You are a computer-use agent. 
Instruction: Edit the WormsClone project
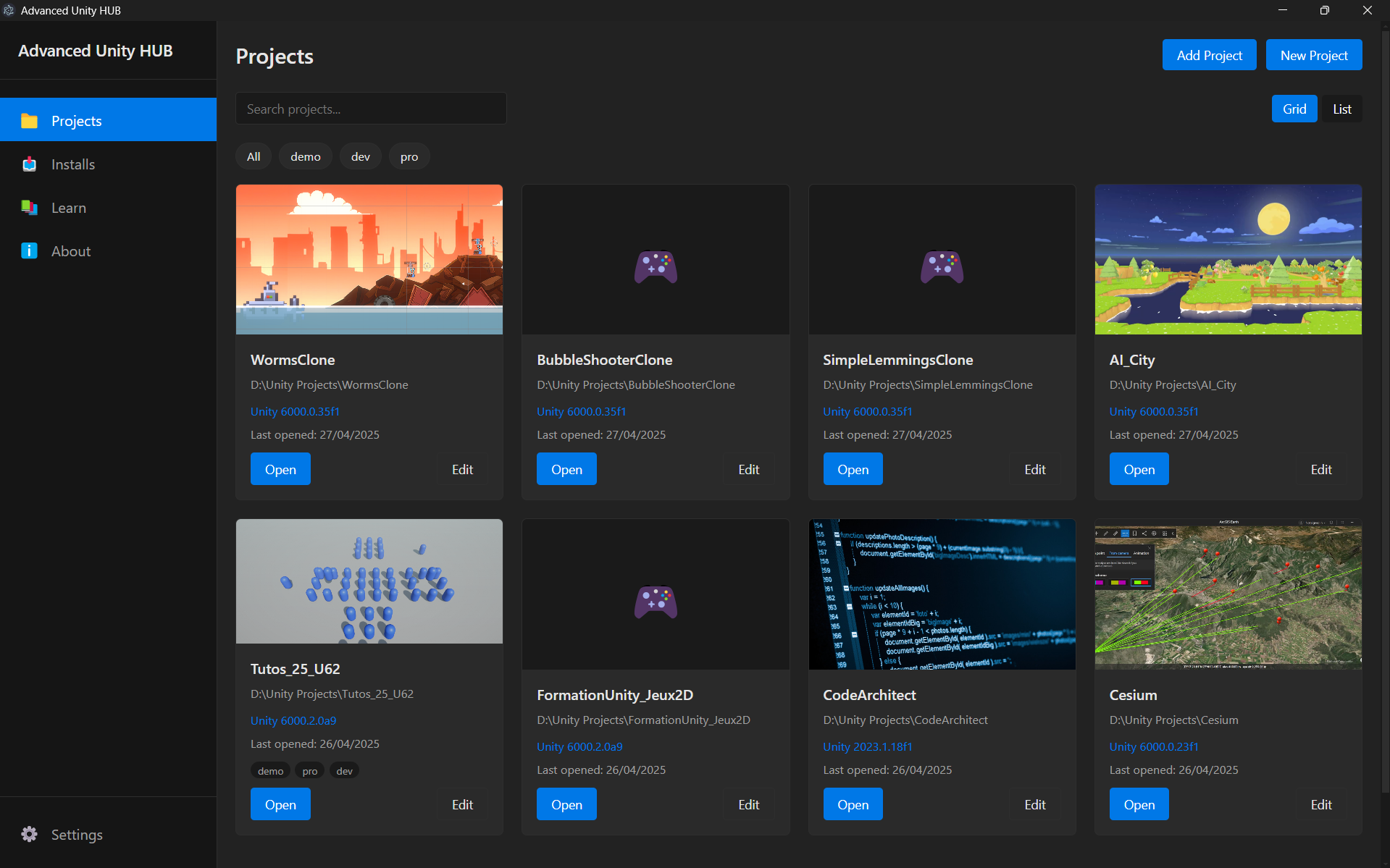click(462, 469)
